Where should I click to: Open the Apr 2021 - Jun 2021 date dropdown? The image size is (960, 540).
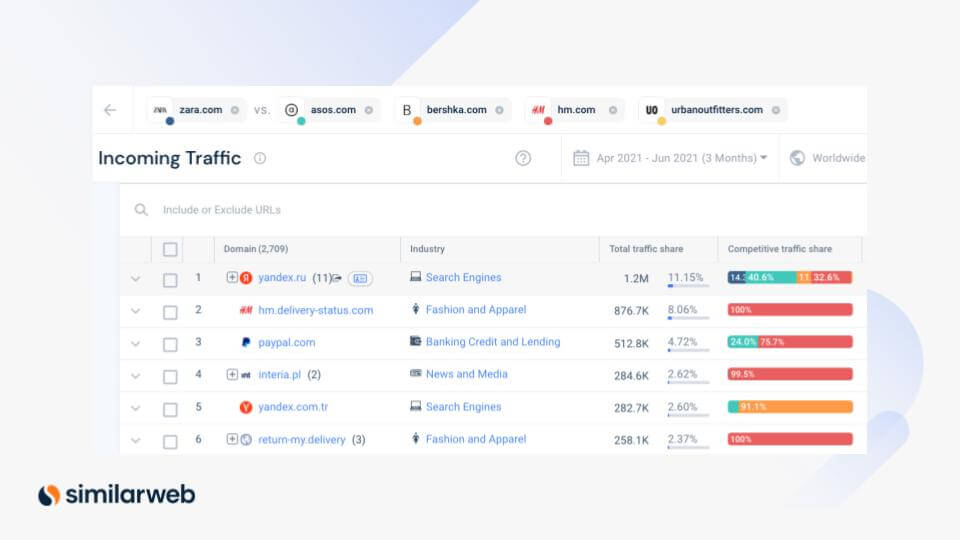[x=681, y=158]
